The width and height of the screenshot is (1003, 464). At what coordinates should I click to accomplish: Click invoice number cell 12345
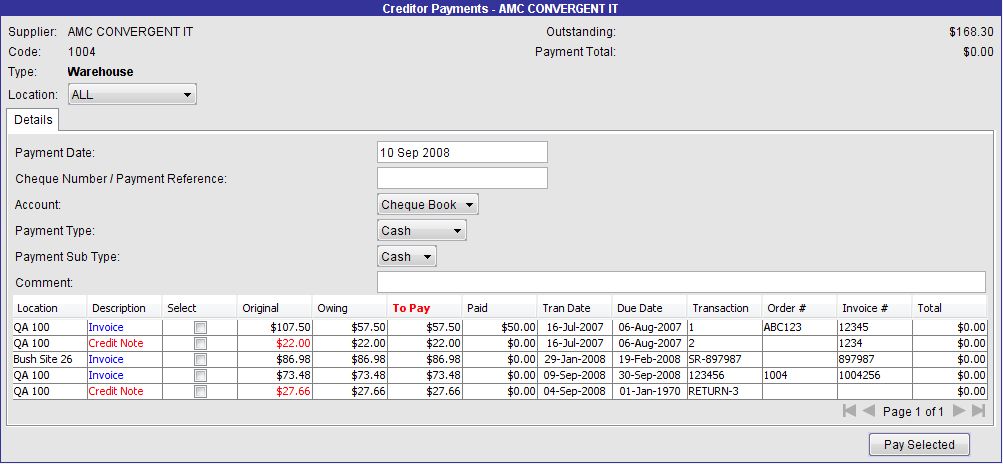pyautogui.click(x=875, y=327)
